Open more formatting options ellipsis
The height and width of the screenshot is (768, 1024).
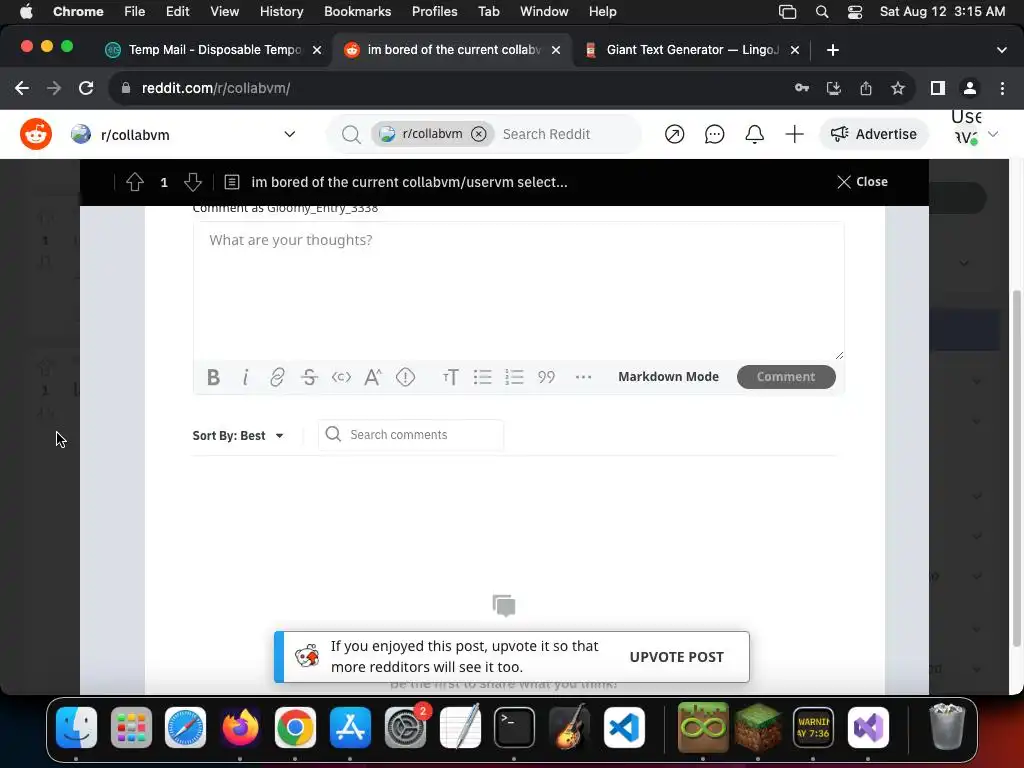pyautogui.click(x=583, y=377)
